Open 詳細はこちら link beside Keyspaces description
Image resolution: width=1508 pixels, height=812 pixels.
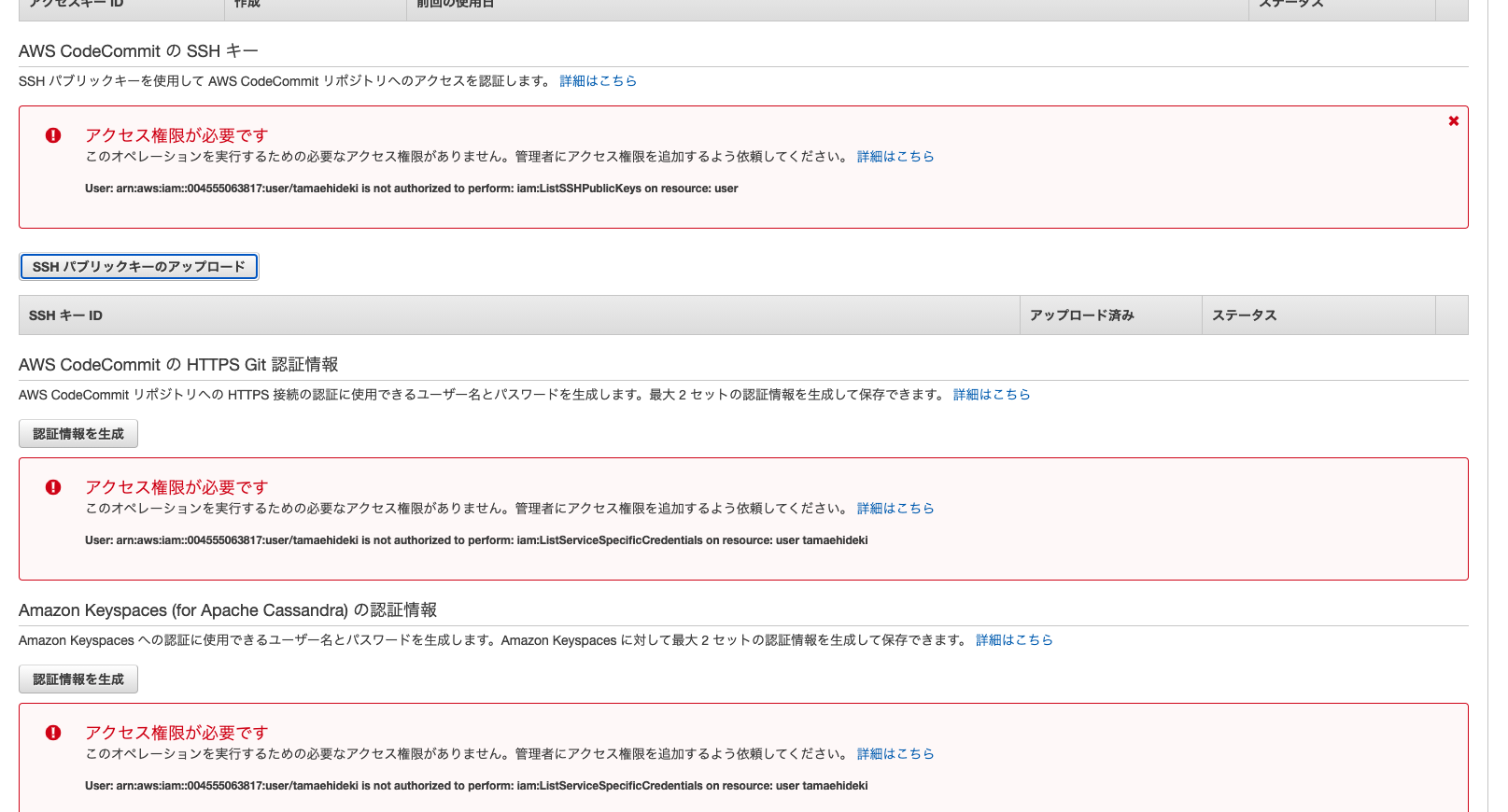point(1014,640)
